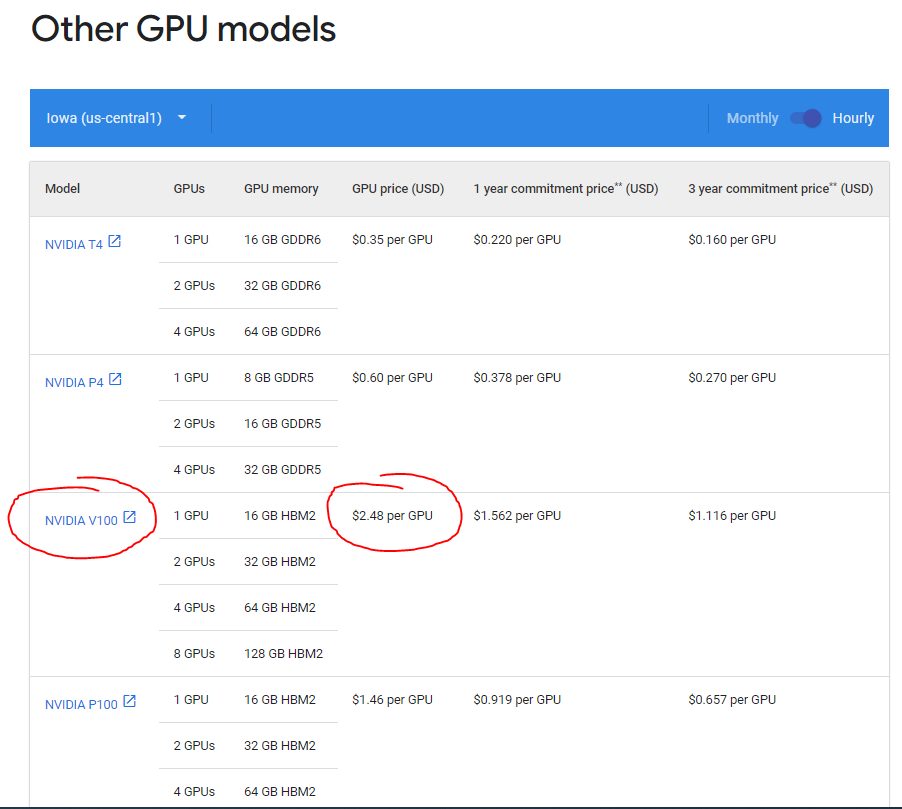Screen dimensions: 902x809
Task: Click the 16 GB GDDR5 memory cell
Action: [x=282, y=424]
